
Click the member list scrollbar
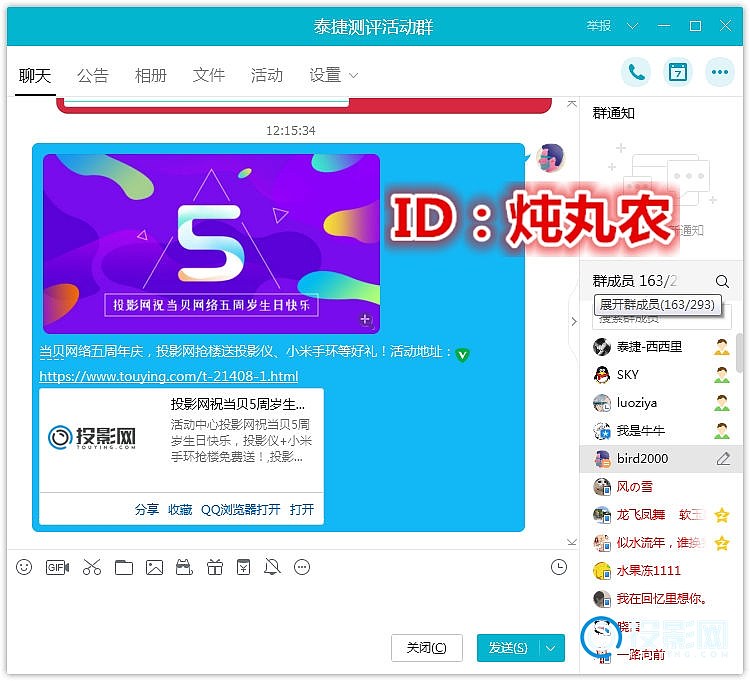click(739, 353)
